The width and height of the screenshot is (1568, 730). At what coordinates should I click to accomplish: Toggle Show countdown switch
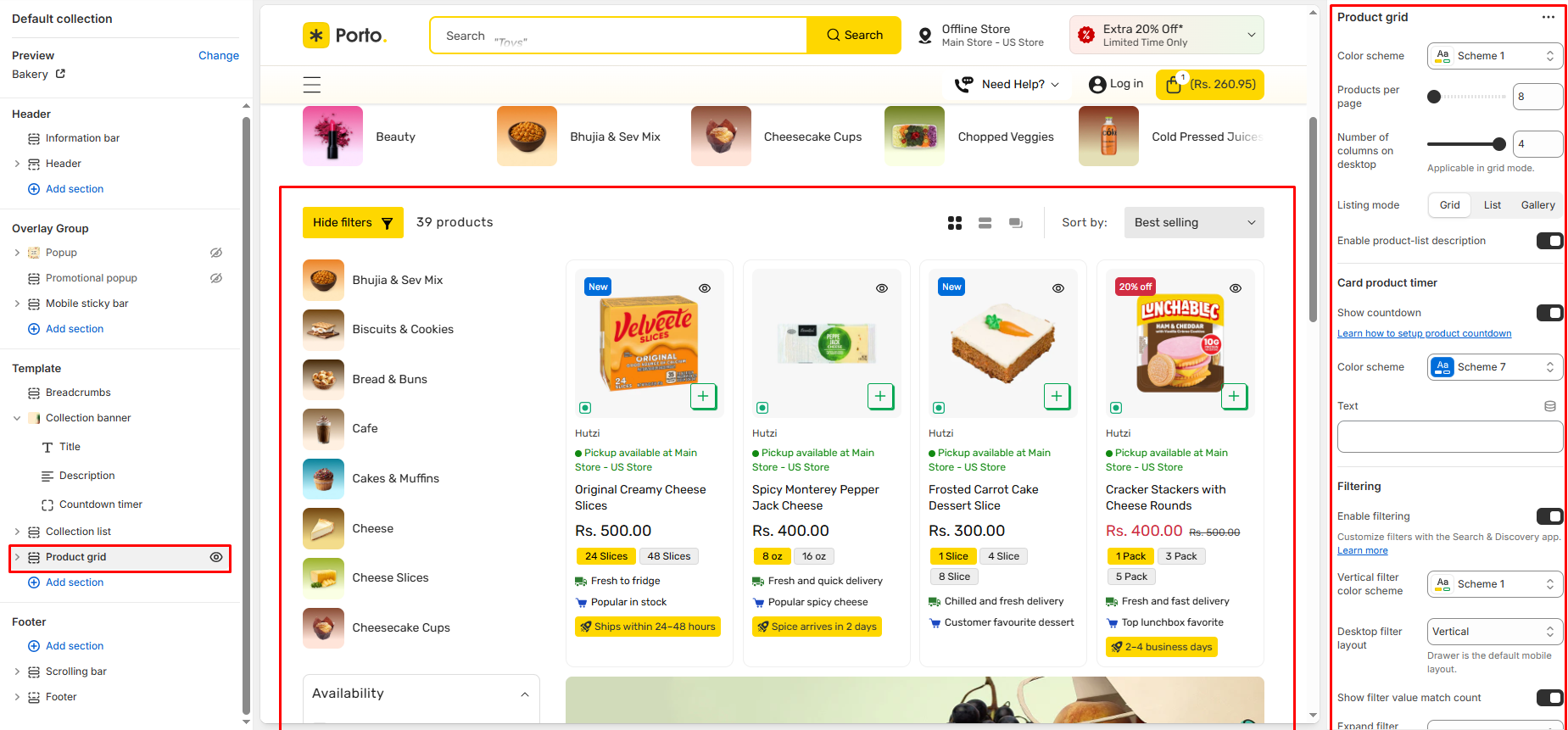point(1548,313)
